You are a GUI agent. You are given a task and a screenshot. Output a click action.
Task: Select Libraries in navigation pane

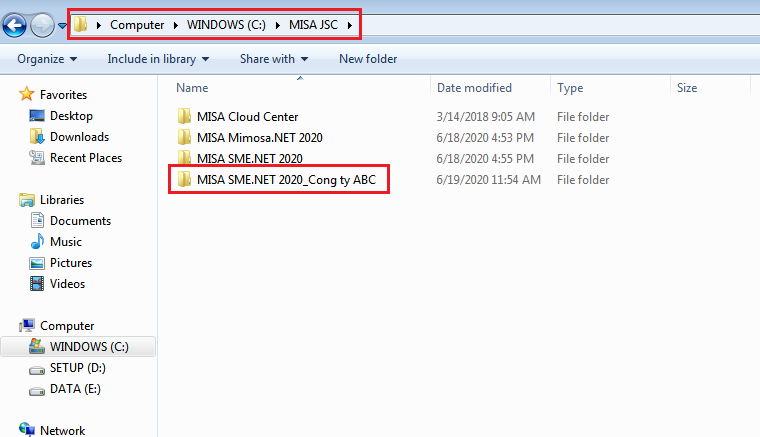62,200
